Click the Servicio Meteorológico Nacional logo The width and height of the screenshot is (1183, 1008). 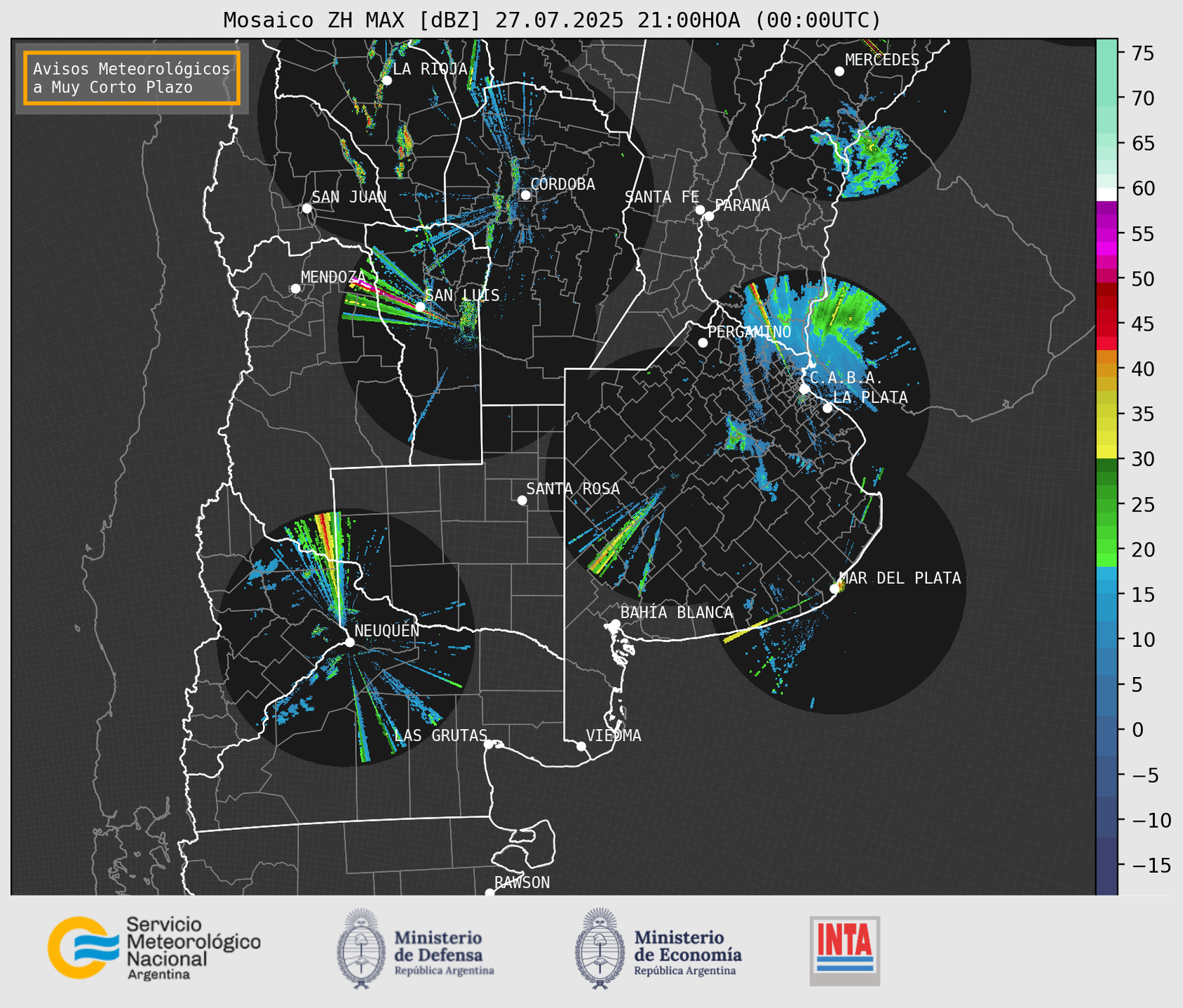tap(154, 948)
